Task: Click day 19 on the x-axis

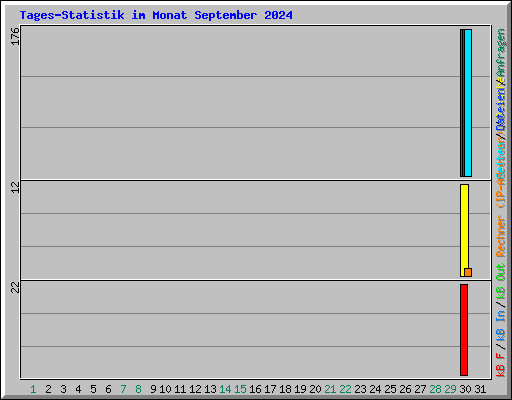Action: [300, 389]
